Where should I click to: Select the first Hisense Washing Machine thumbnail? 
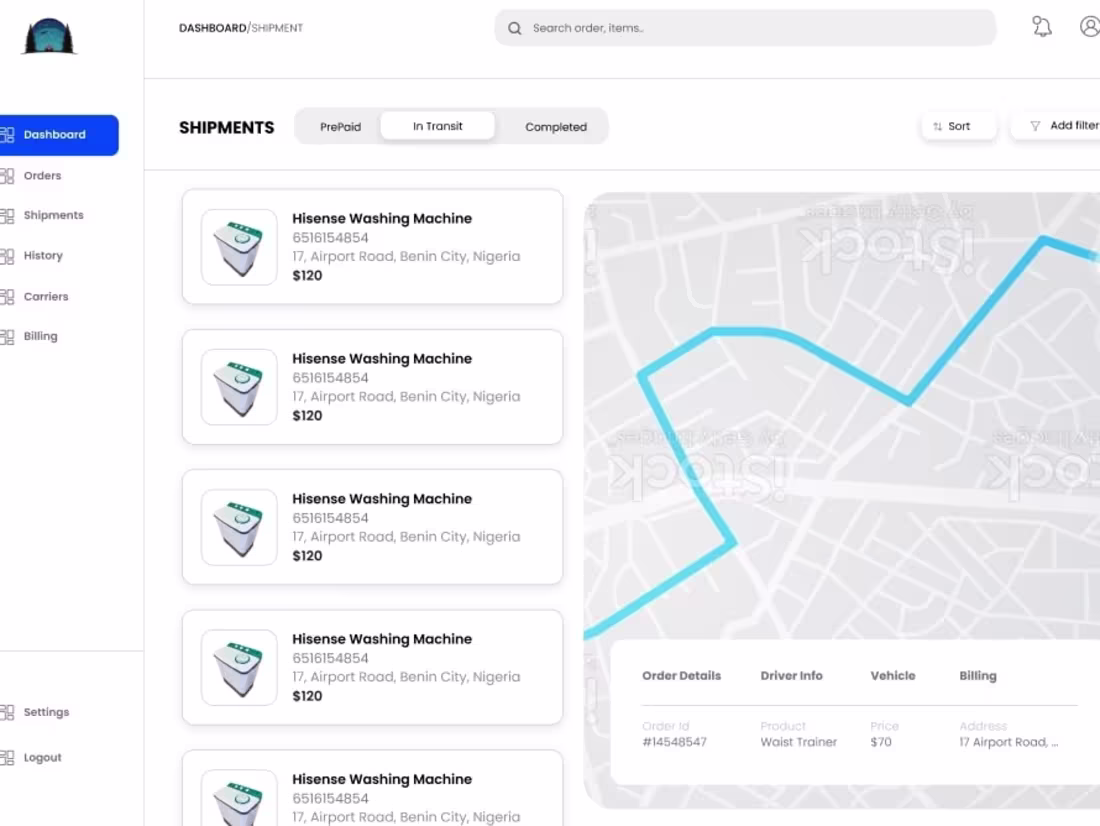click(x=239, y=247)
